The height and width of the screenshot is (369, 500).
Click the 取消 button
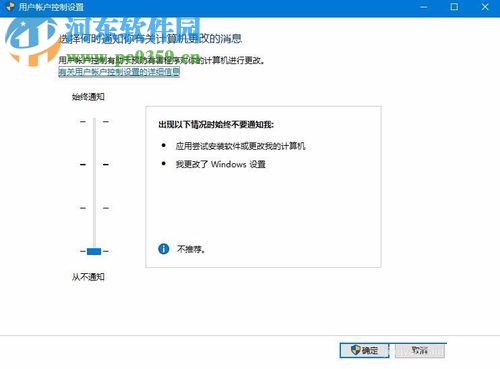click(x=420, y=350)
